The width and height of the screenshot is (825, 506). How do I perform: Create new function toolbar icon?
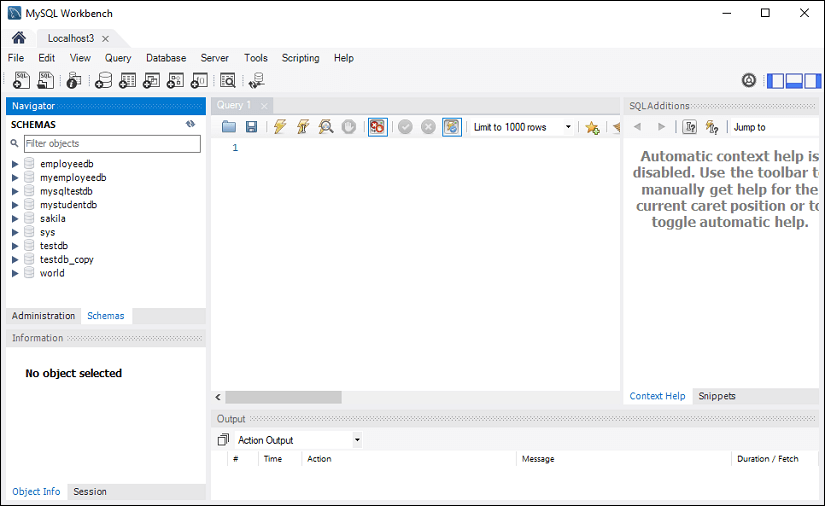(x=199, y=80)
